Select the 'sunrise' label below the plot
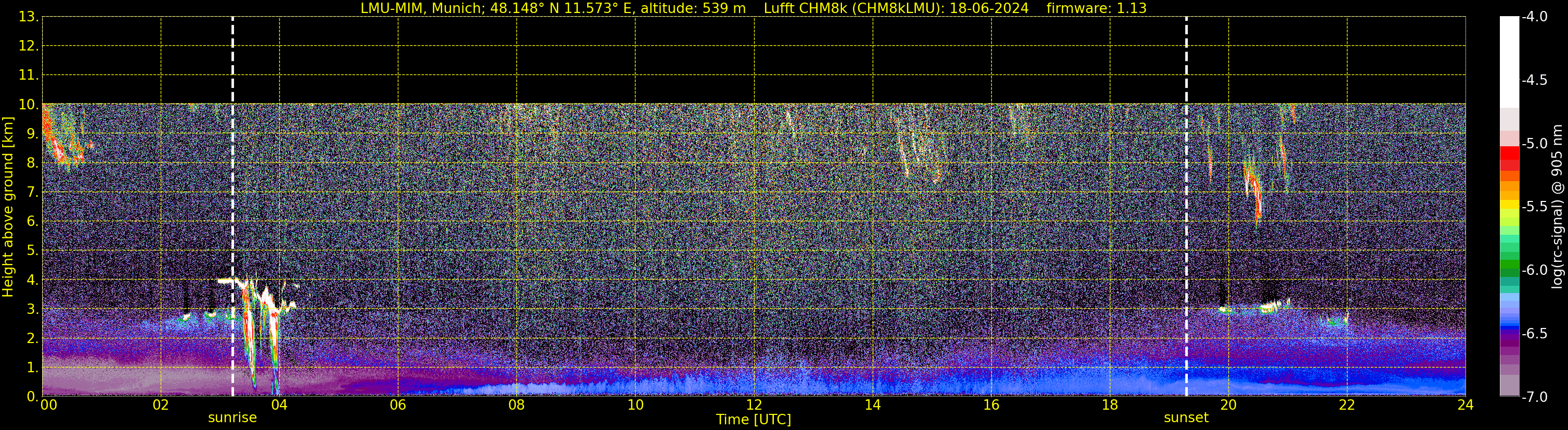This screenshot has height=430, width=1568. [x=232, y=418]
